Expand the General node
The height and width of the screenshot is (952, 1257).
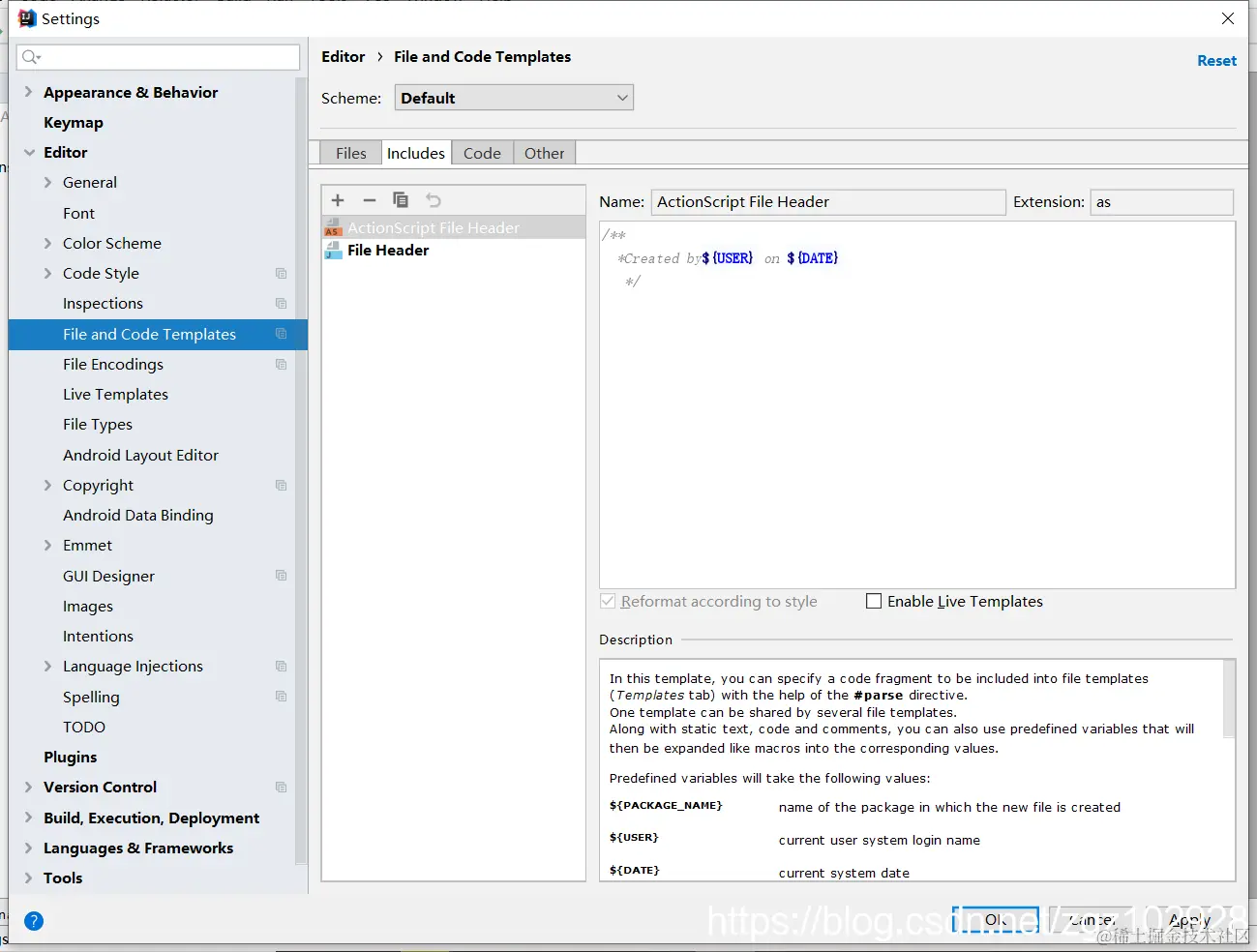pyautogui.click(x=47, y=183)
